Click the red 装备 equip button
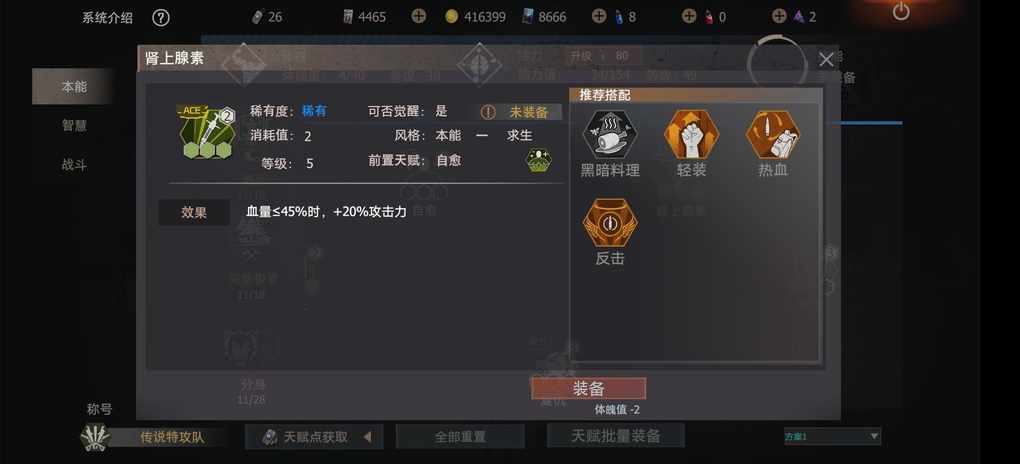 [x=589, y=389]
